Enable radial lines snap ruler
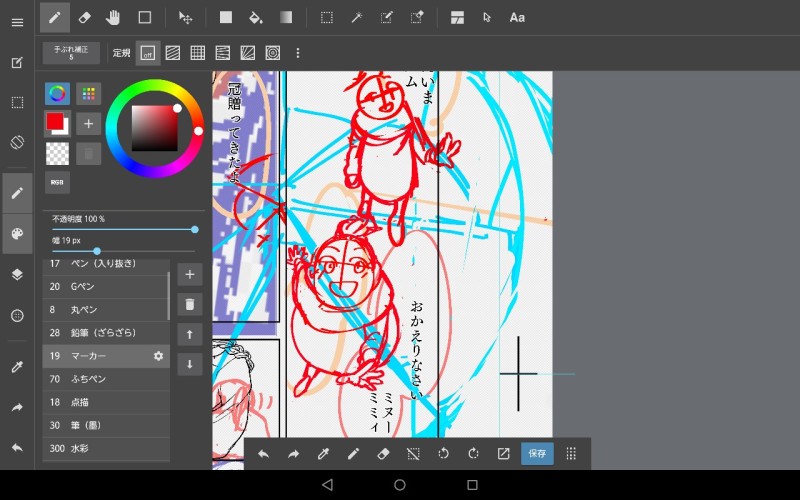This screenshot has width=800, height=500. (248, 53)
